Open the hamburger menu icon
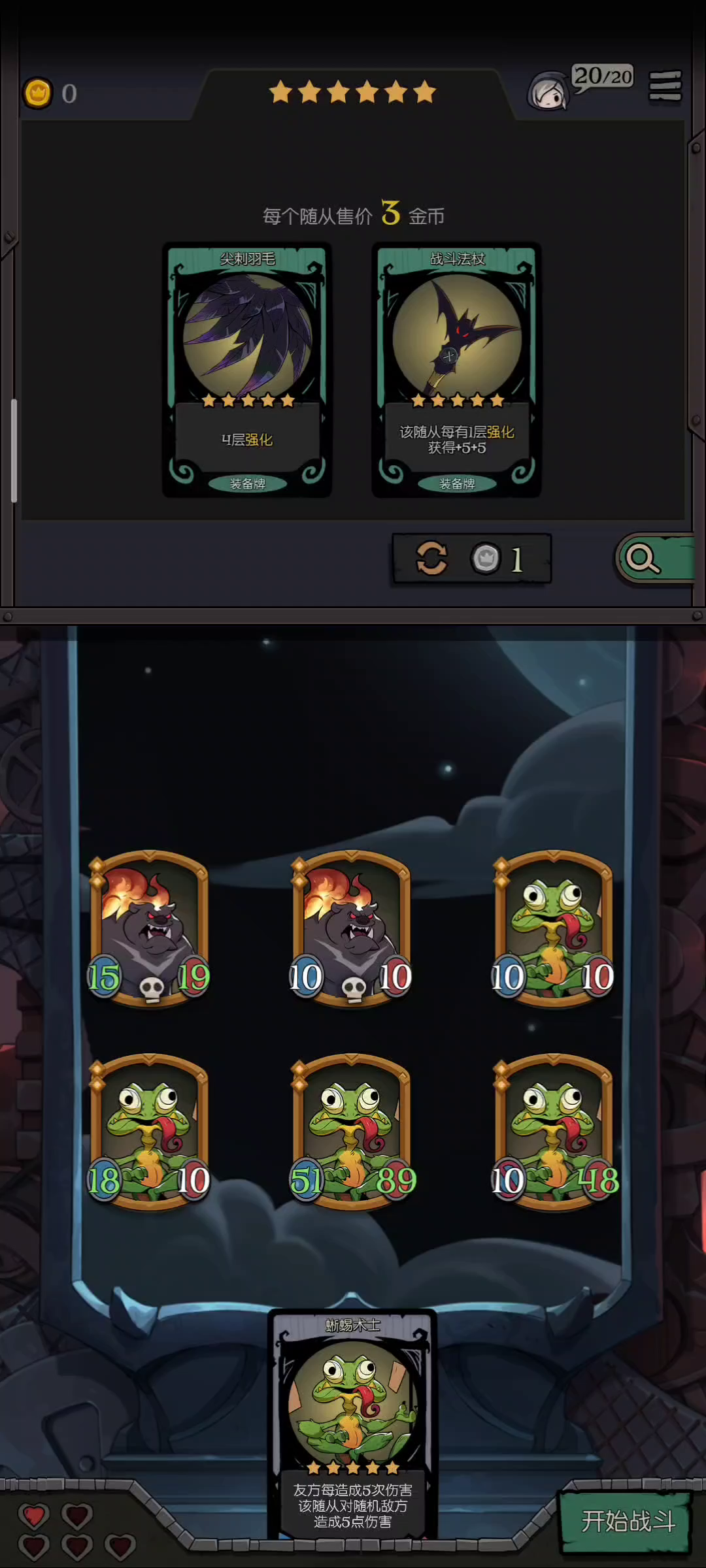706x1568 pixels. [665, 87]
